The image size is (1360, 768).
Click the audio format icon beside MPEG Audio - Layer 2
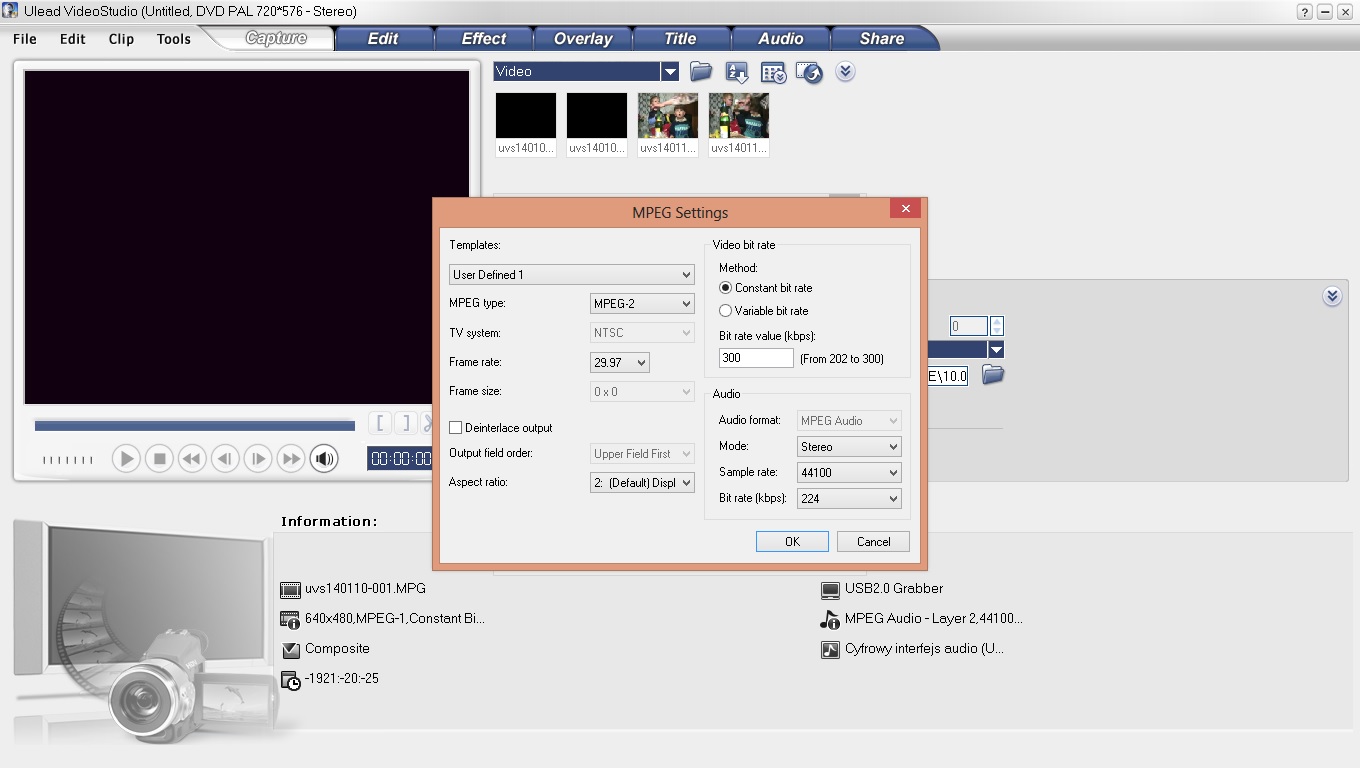click(x=830, y=620)
